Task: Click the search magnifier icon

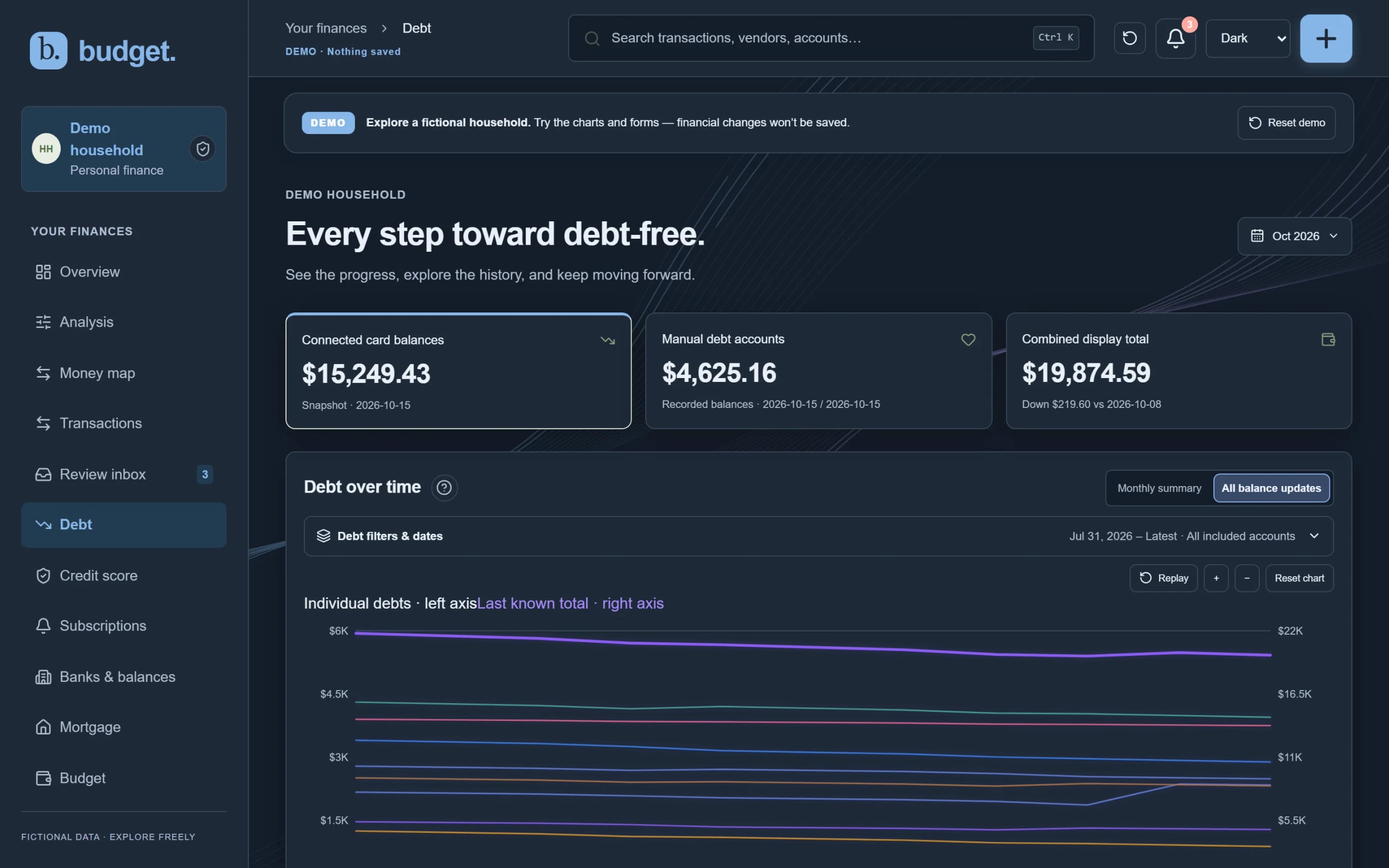Action: tap(592, 39)
